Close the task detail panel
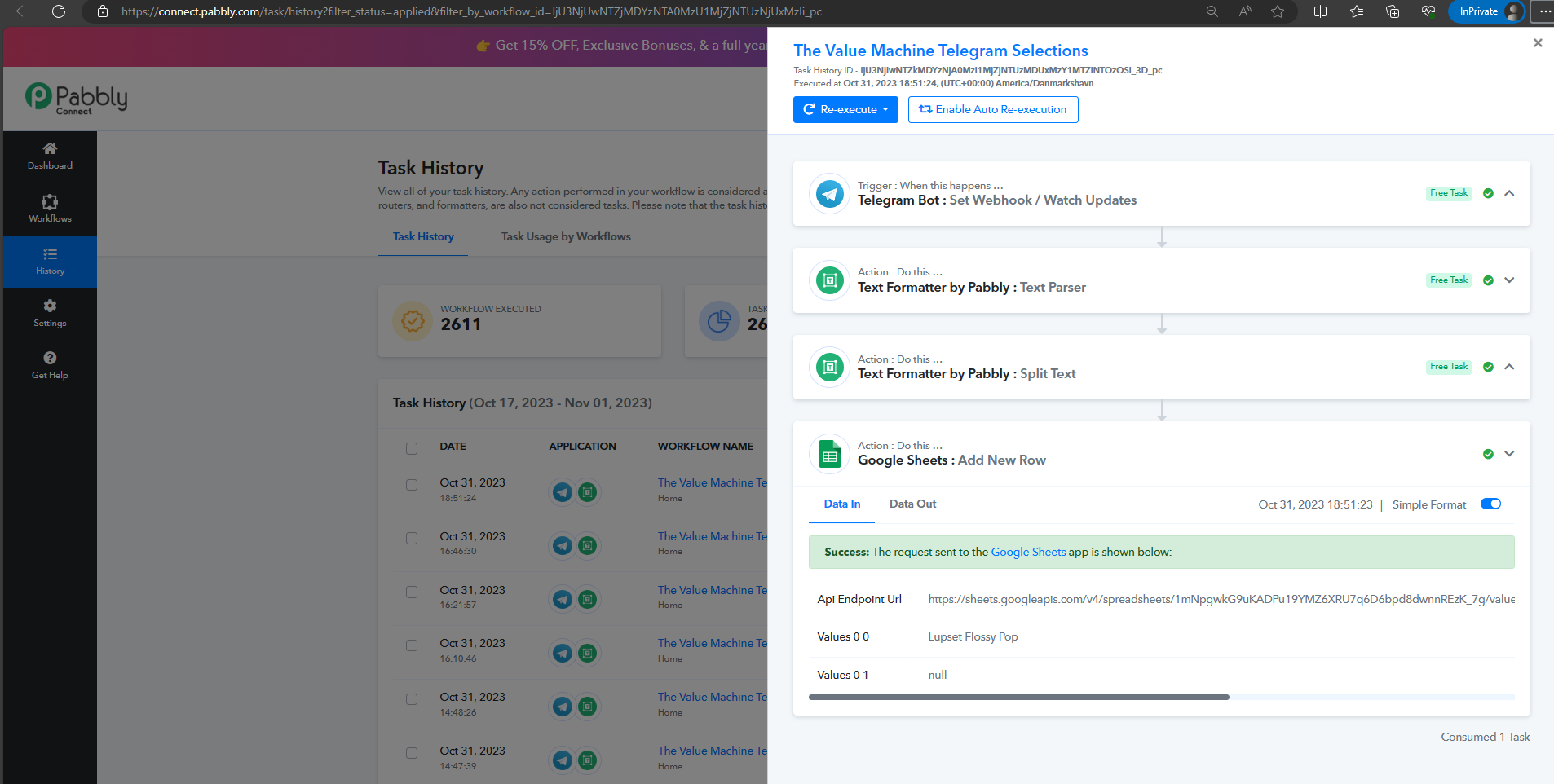1554x784 pixels. (x=1538, y=42)
